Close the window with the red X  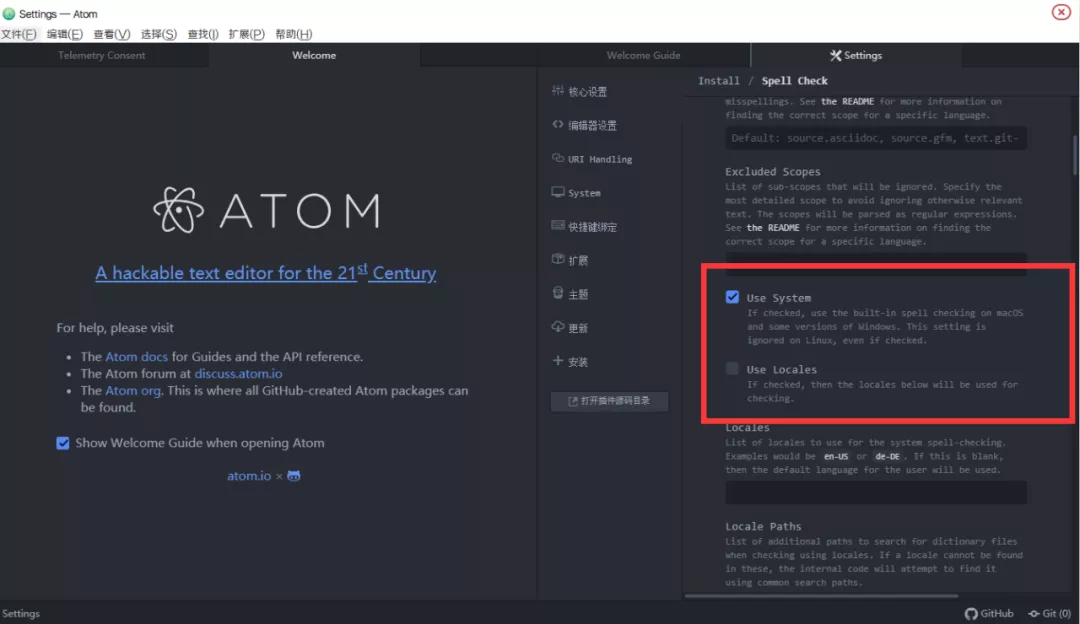click(x=1061, y=12)
